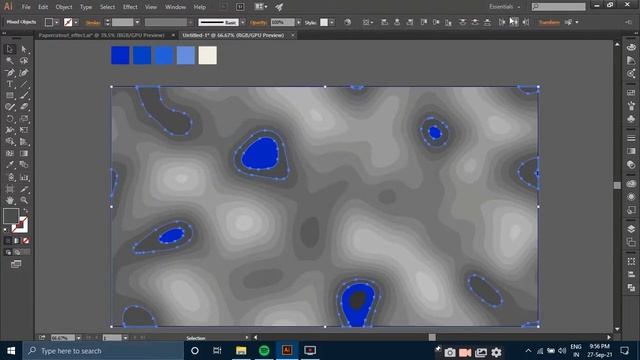Select the Magic Wand tool
Viewport: 640px width, 360px height.
tap(10, 61)
